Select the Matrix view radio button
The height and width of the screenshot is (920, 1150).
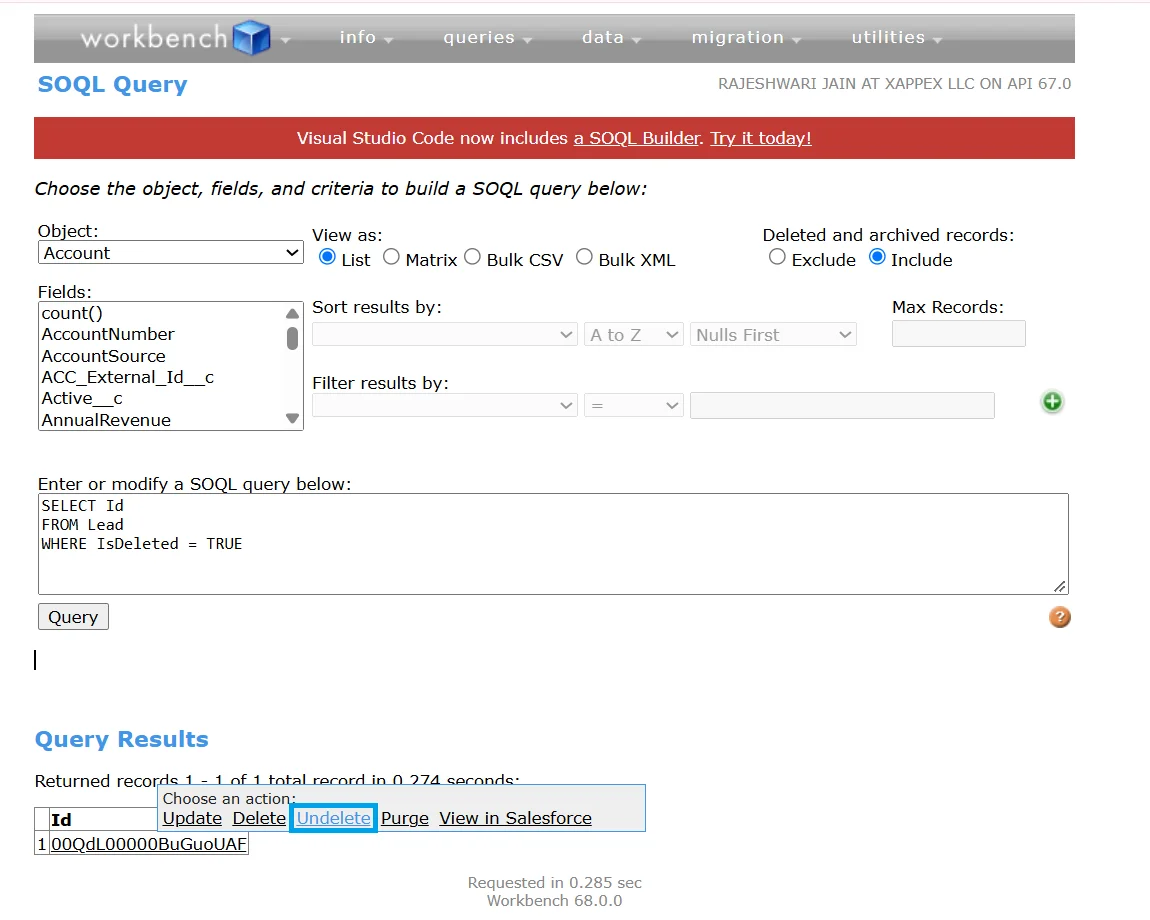coord(392,257)
